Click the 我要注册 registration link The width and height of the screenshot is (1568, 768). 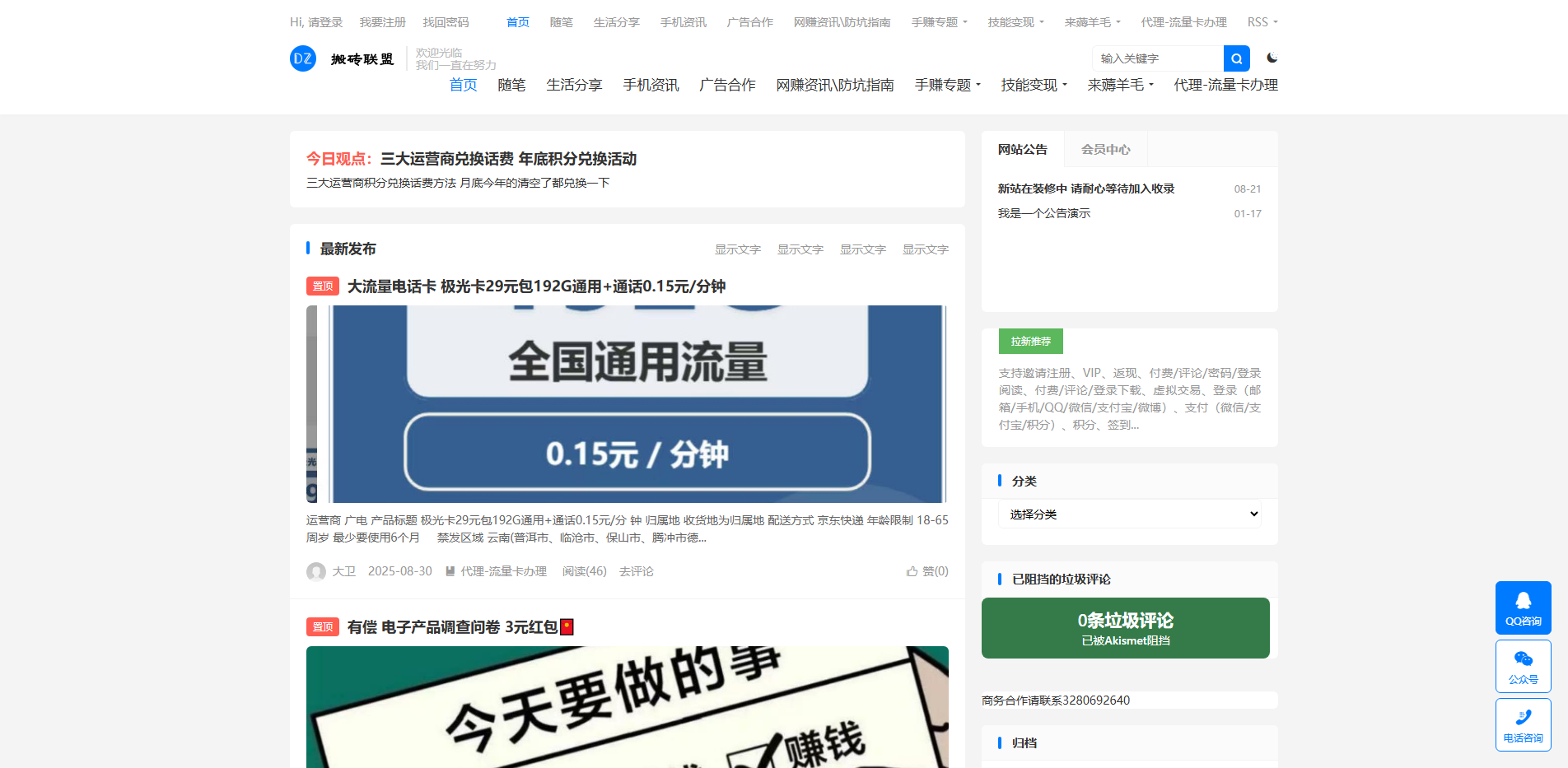pyautogui.click(x=381, y=22)
